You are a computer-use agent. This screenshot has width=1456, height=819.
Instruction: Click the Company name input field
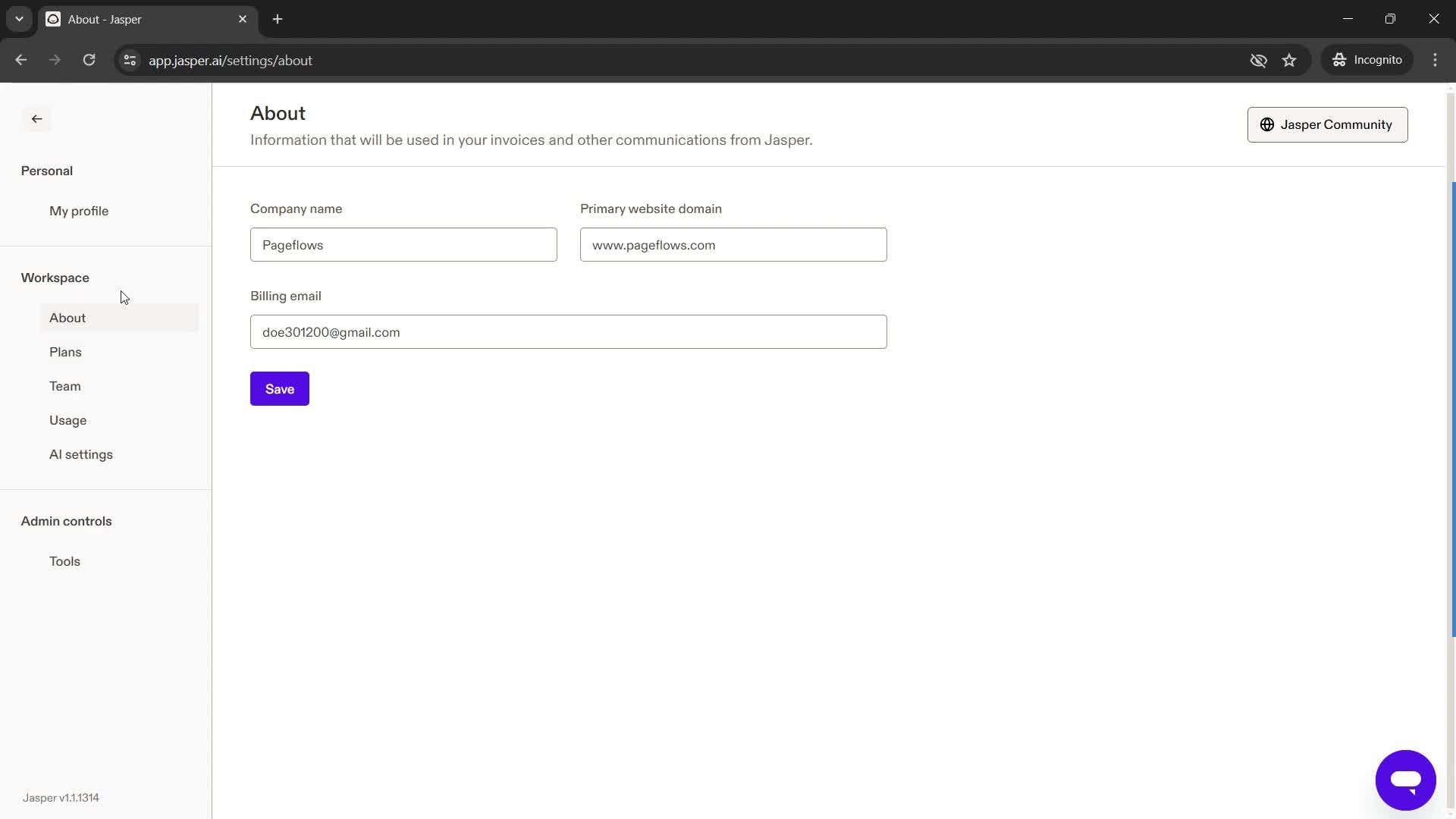[x=404, y=245]
